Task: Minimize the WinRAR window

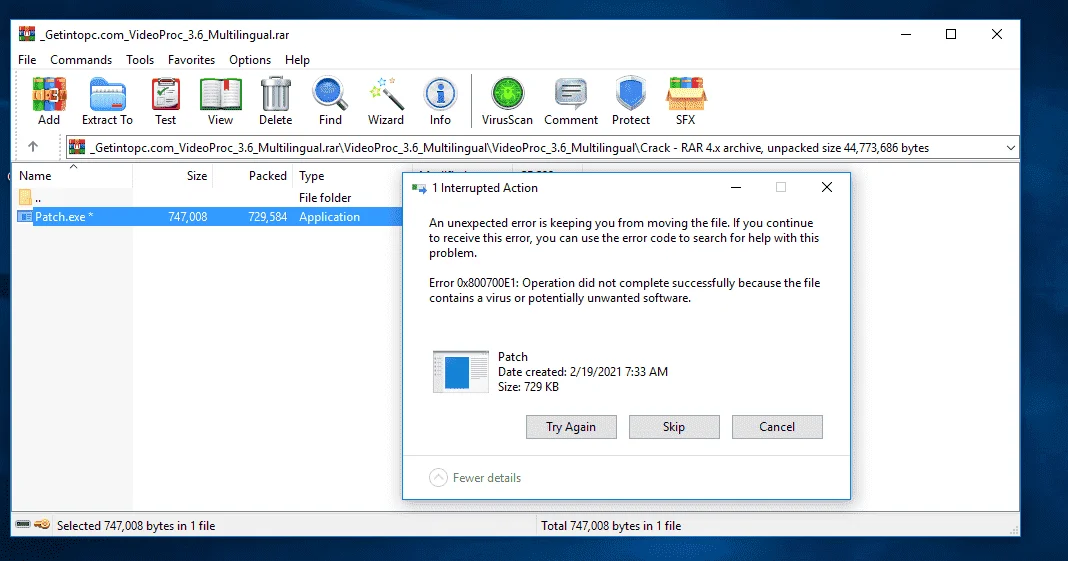Action: (x=906, y=34)
